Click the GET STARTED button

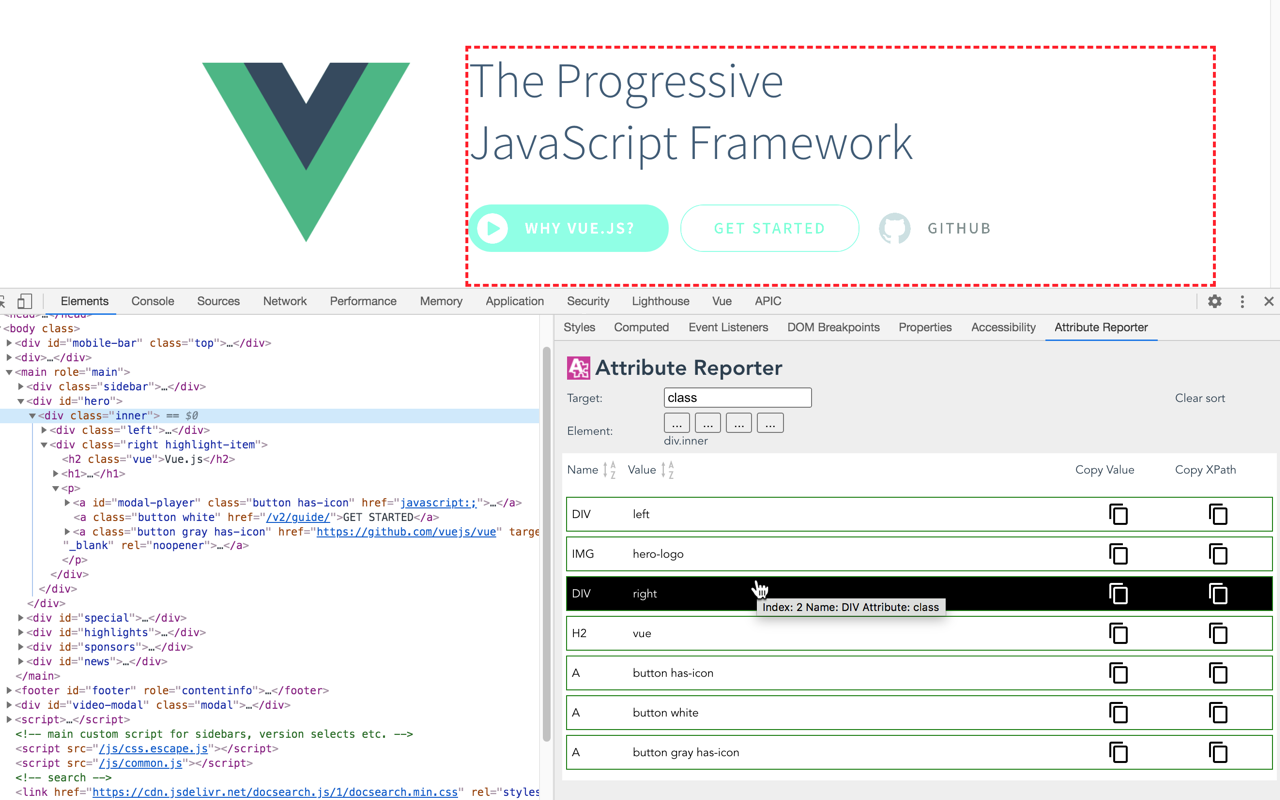770,228
